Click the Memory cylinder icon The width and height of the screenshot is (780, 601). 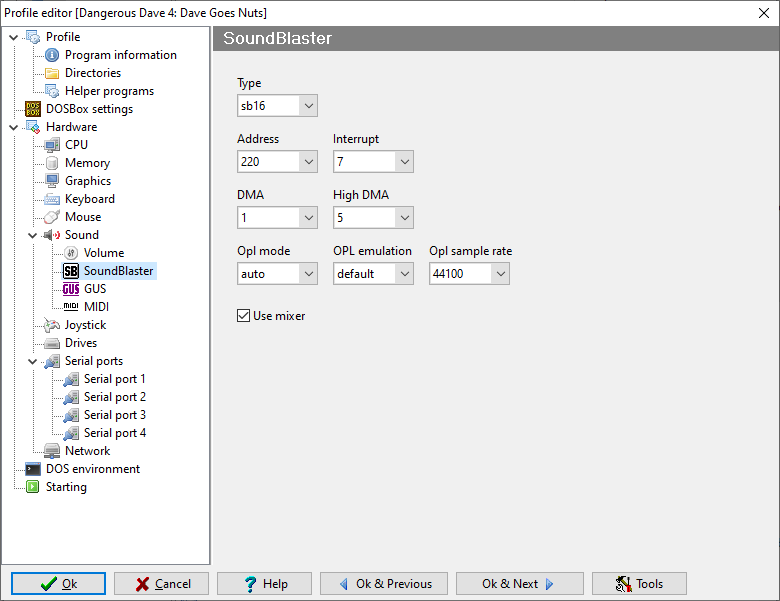pos(52,163)
